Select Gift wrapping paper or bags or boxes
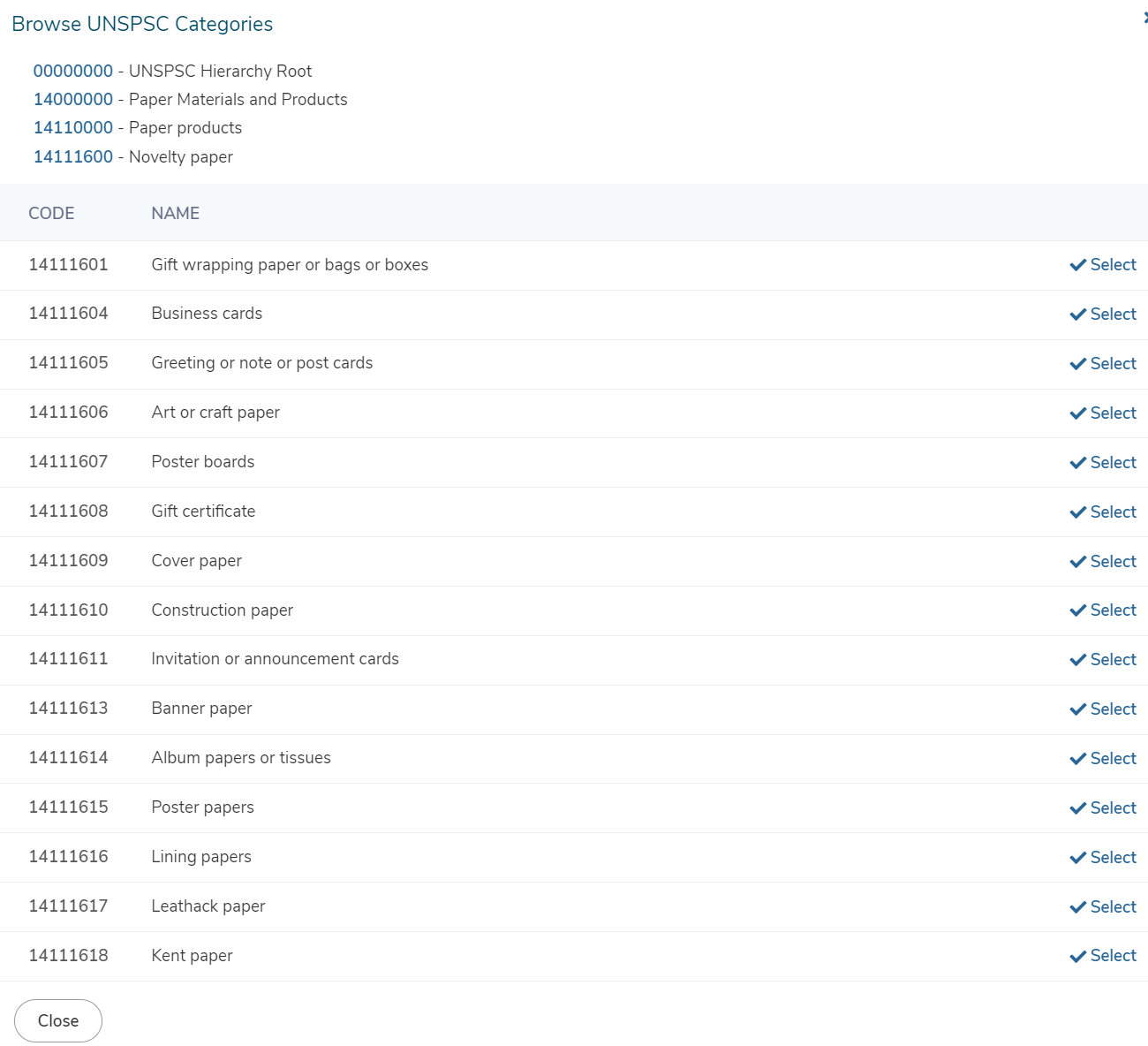1148x1046 pixels. coord(1103,265)
